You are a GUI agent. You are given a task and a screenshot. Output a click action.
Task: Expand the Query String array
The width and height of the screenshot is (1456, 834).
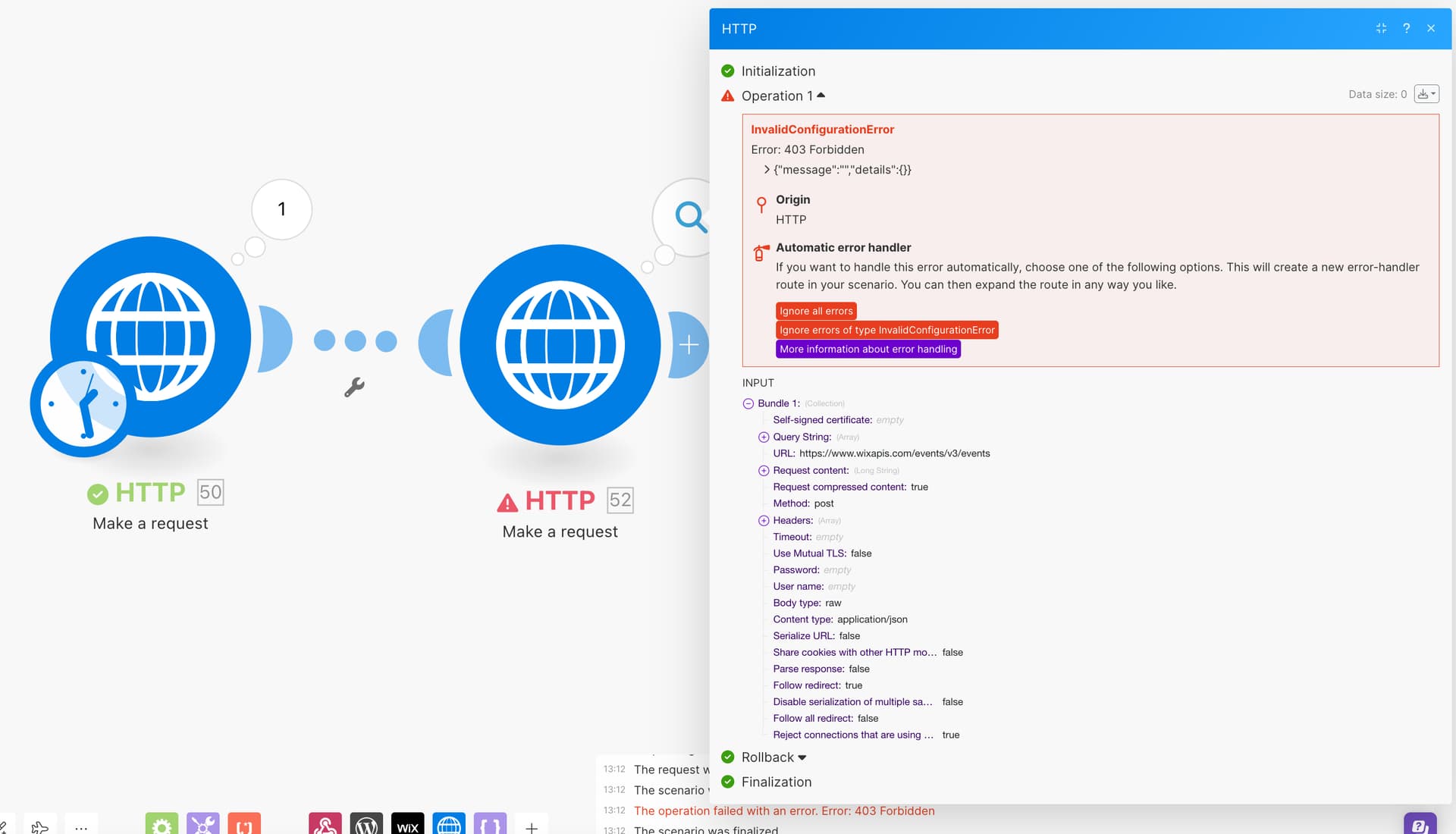764,437
